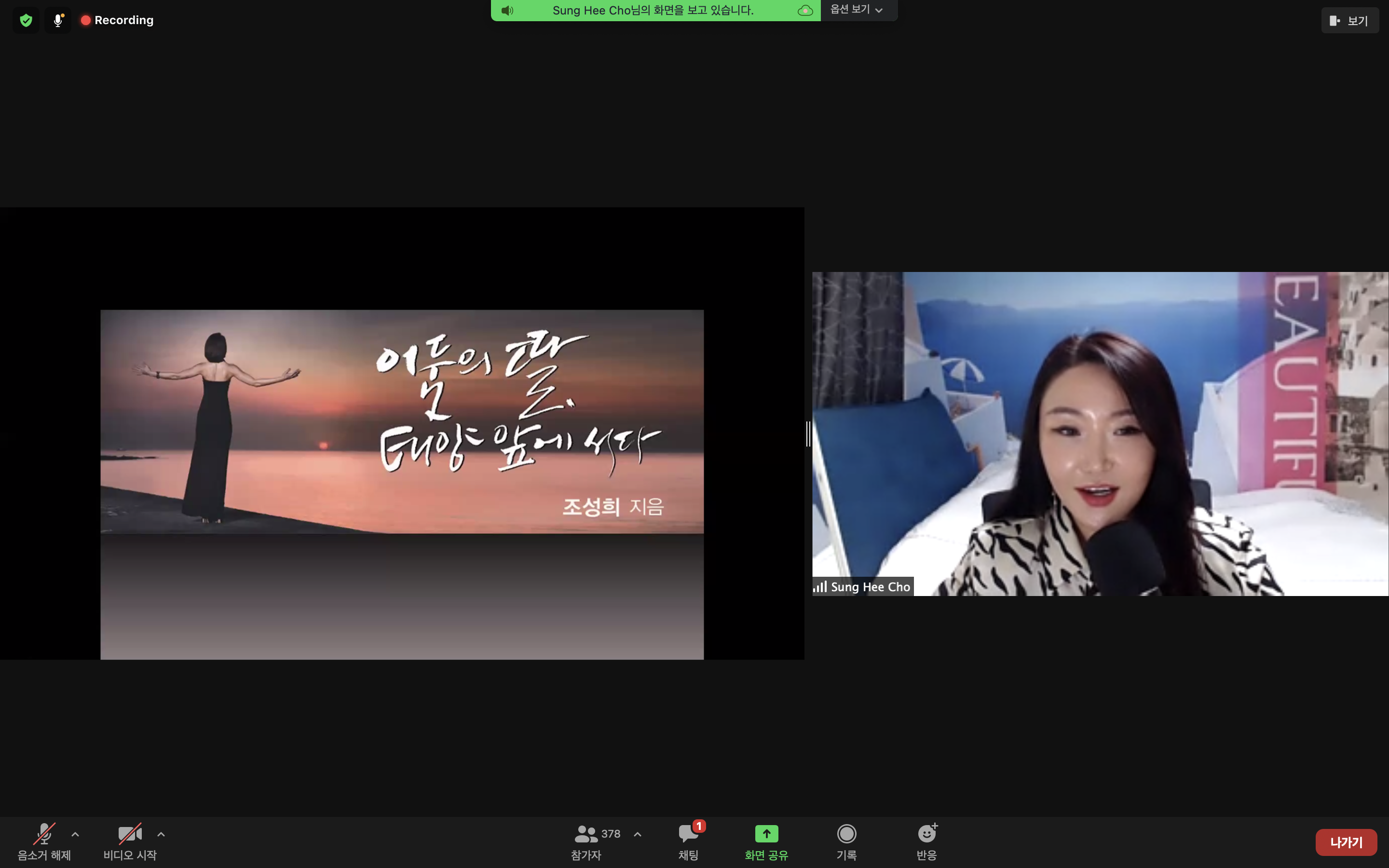Expand audio options chevron
1389x868 pixels.
75,834
